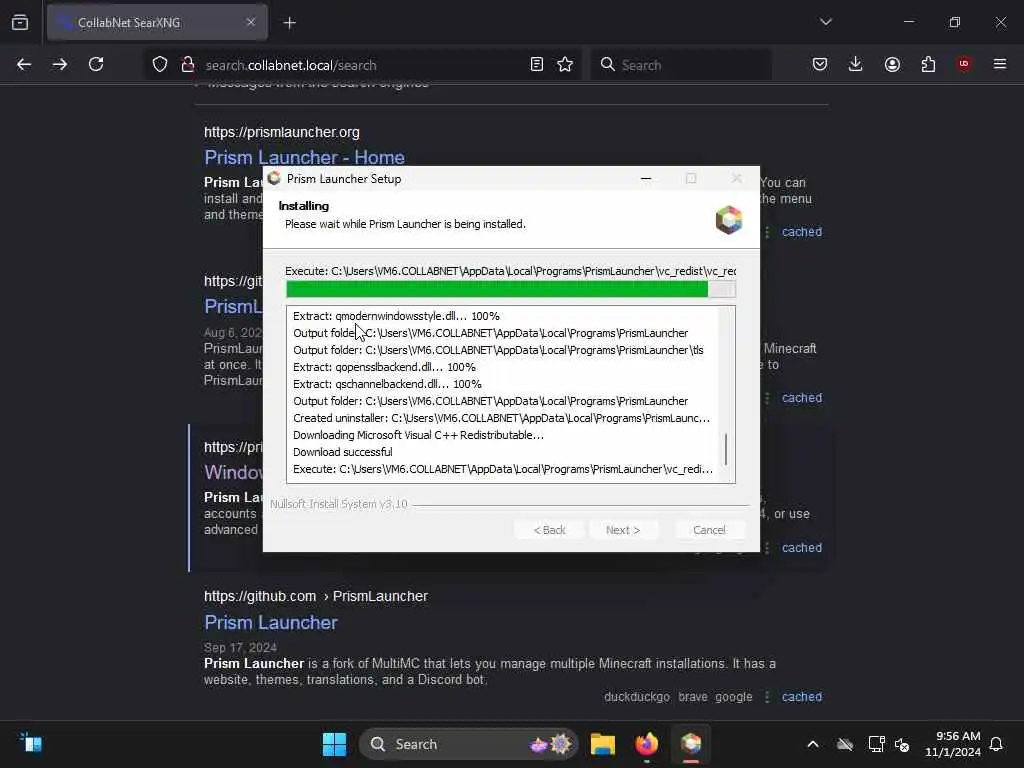
Task: Click the Next > button in Setup
Action: (x=623, y=530)
